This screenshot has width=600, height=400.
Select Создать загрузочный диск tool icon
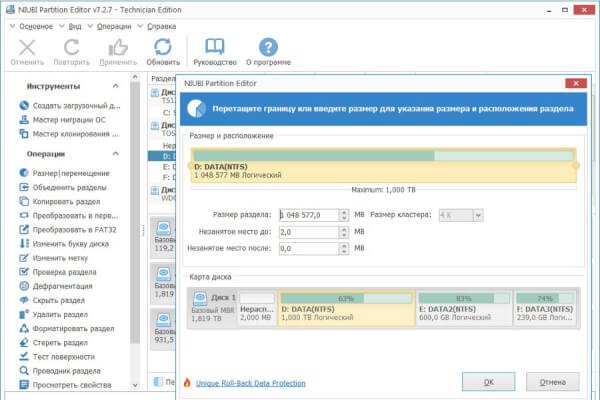click(24, 105)
